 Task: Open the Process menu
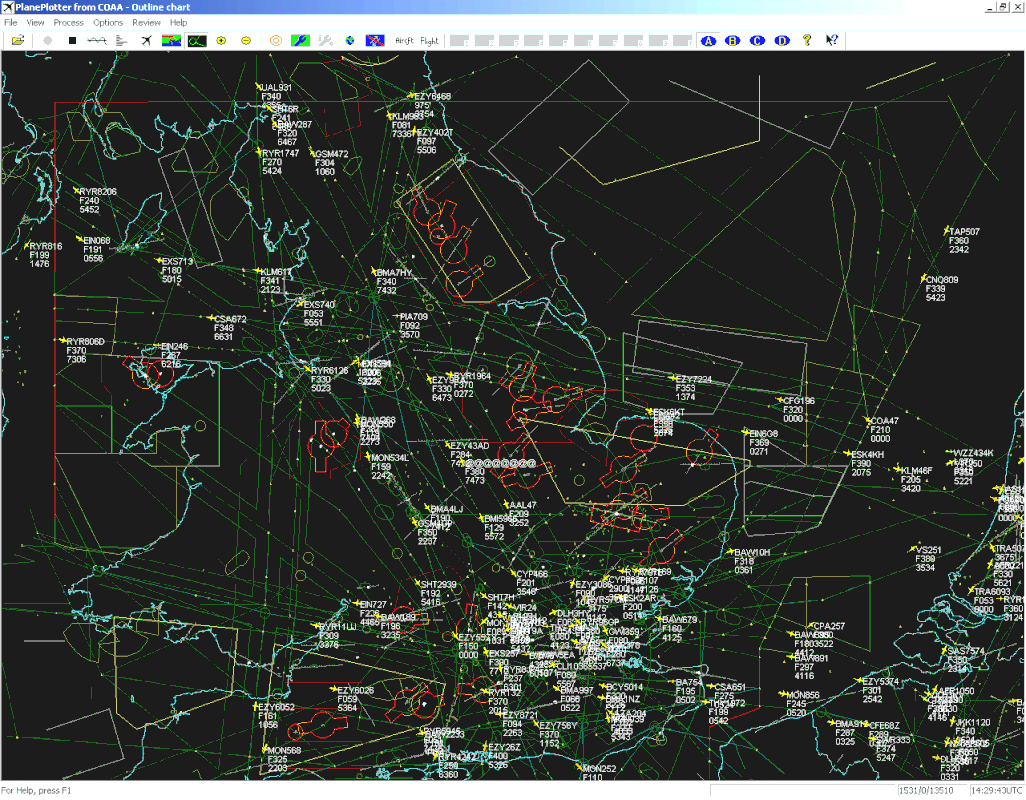tap(69, 22)
